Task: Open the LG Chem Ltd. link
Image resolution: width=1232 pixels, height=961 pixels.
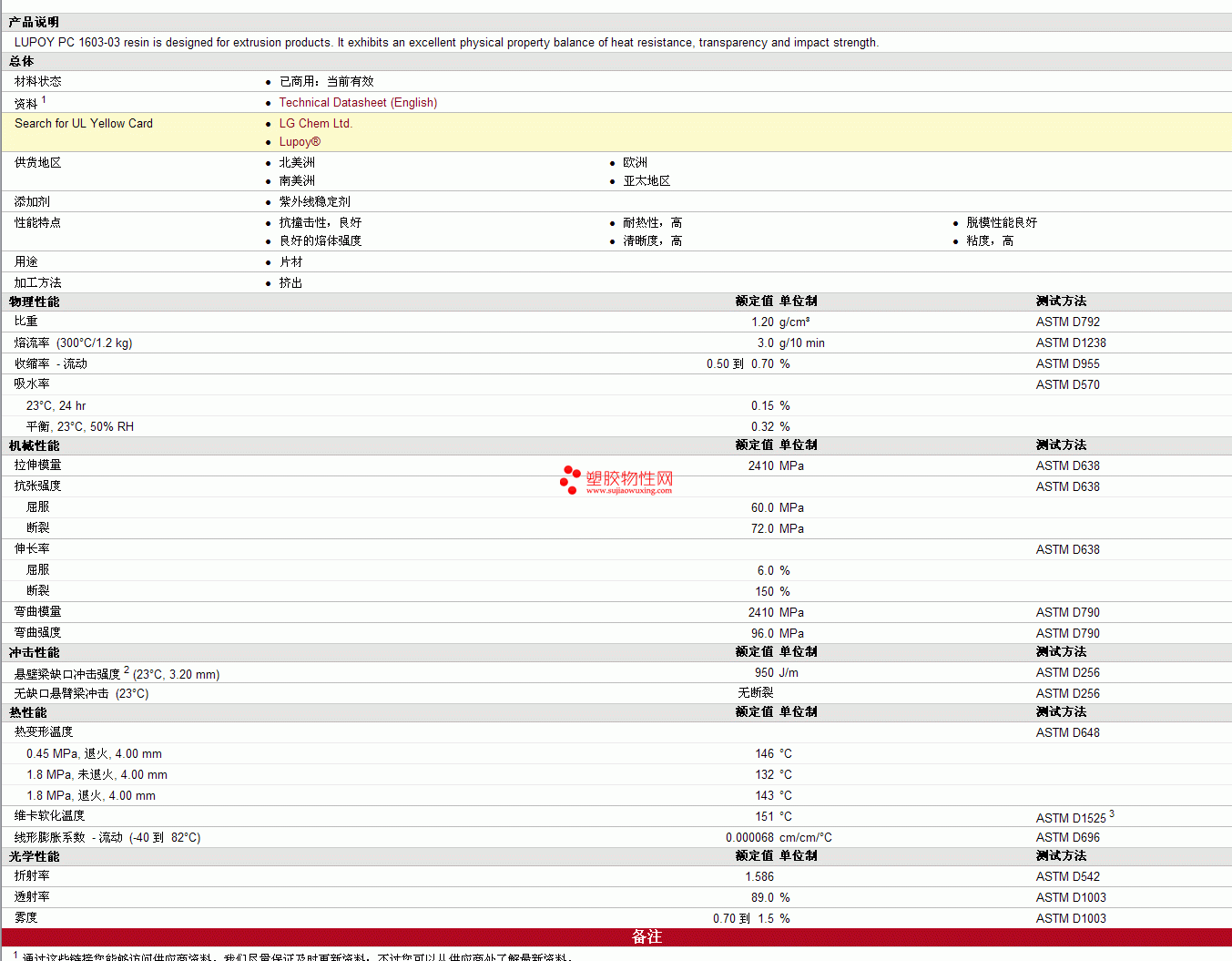Action: click(x=315, y=124)
